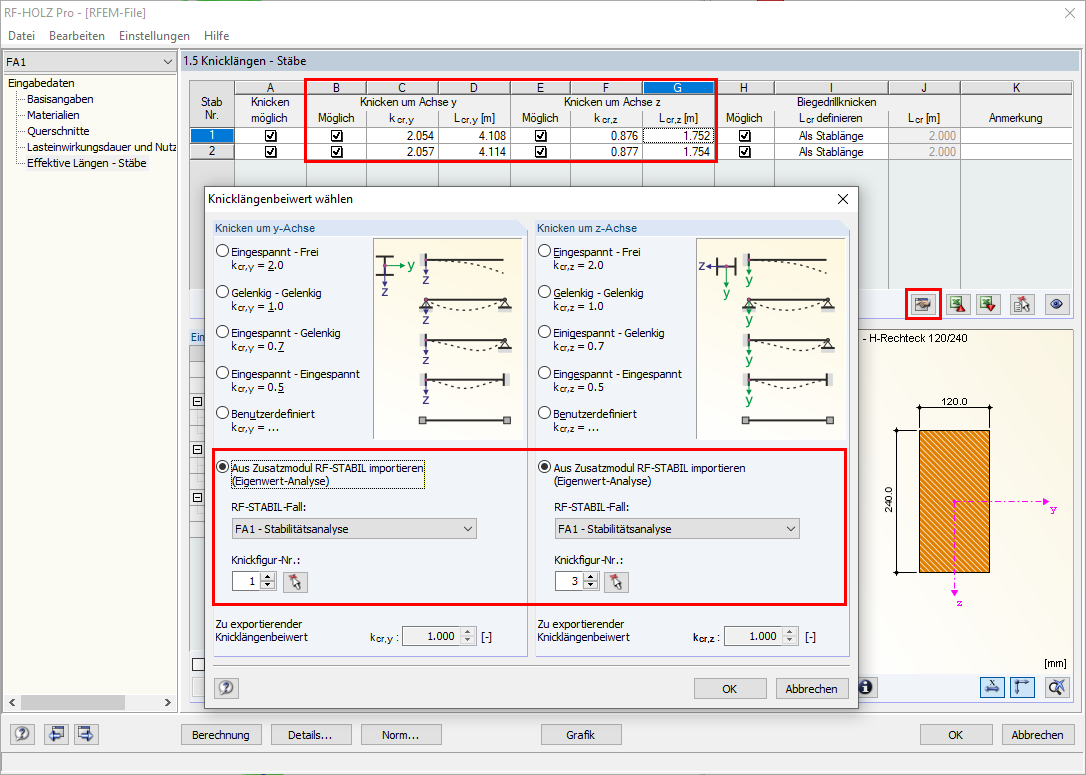Go to next table with right-arrow icon
This screenshot has width=1086, height=775.
tap(86, 733)
